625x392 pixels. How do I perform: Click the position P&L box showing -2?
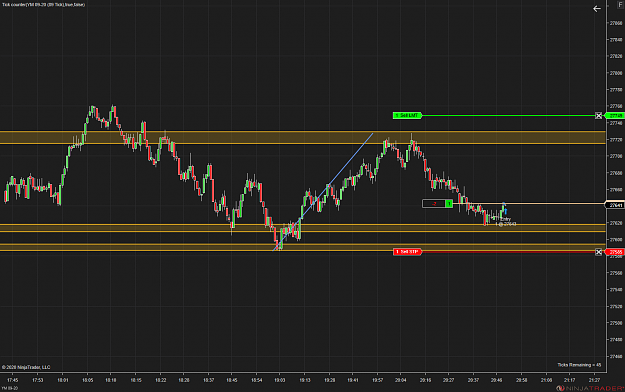tap(434, 204)
